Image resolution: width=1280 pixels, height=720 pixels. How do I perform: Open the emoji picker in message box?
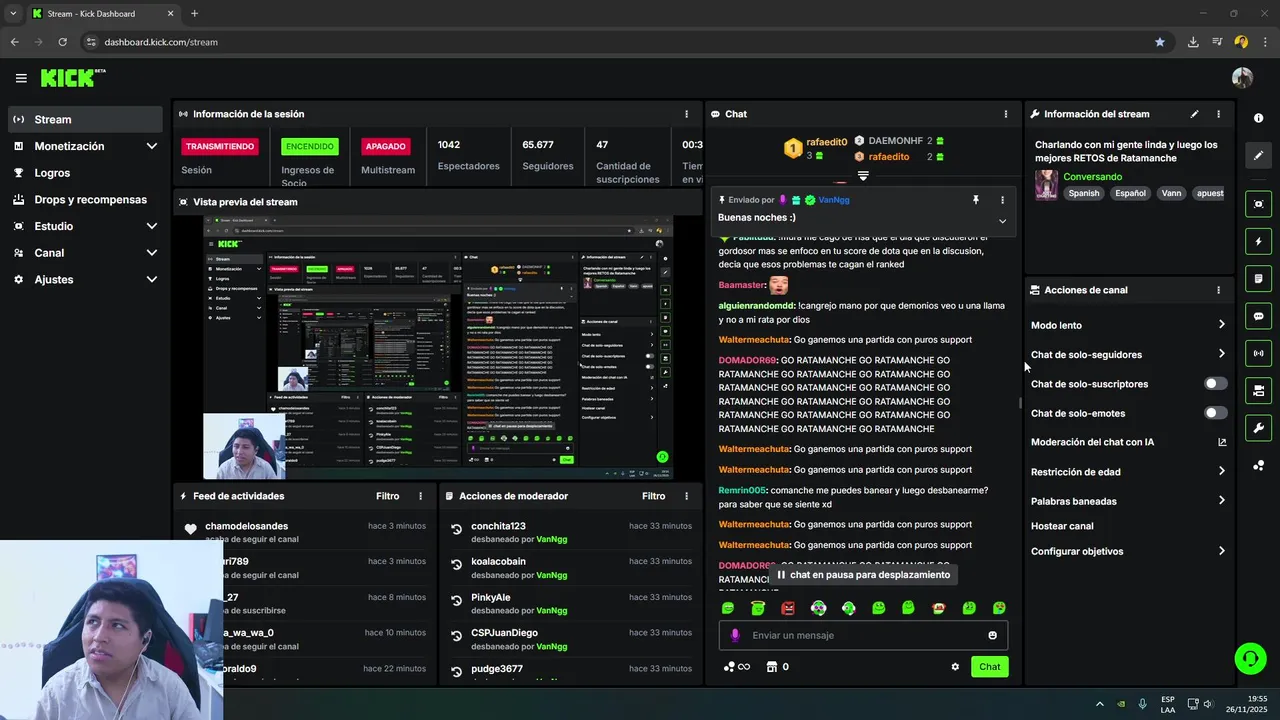click(x=992, y=635)
